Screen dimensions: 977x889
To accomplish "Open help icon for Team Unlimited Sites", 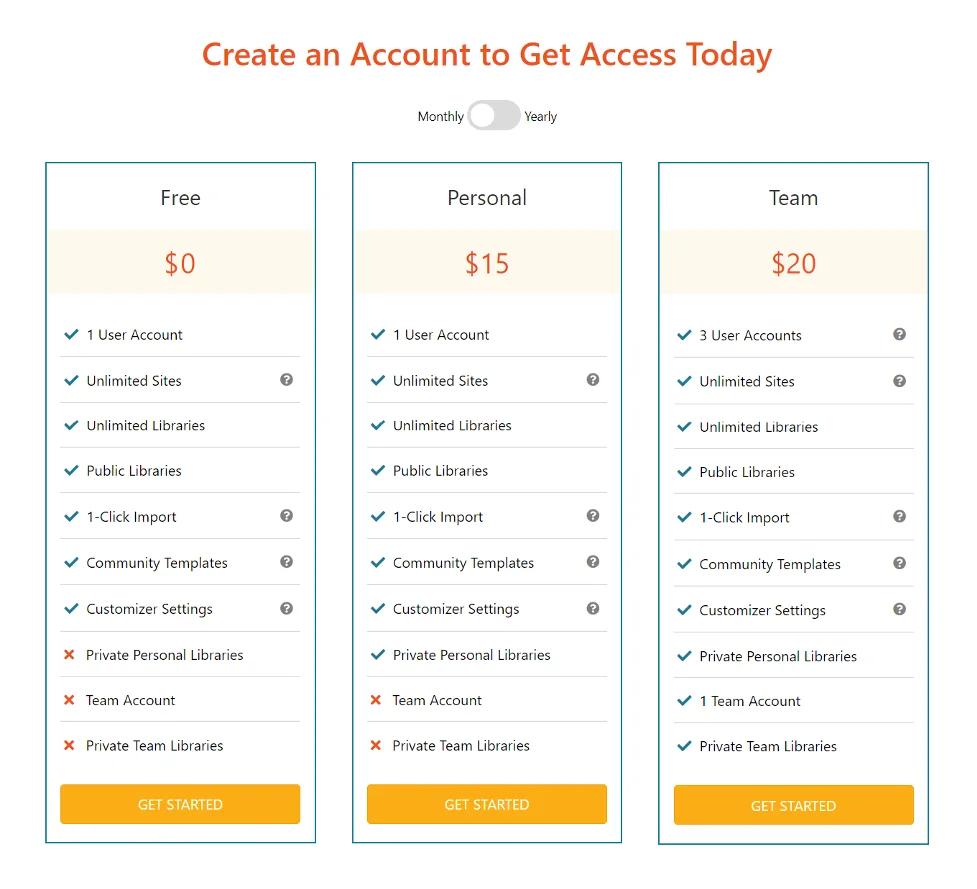I will tap(899, 381).
